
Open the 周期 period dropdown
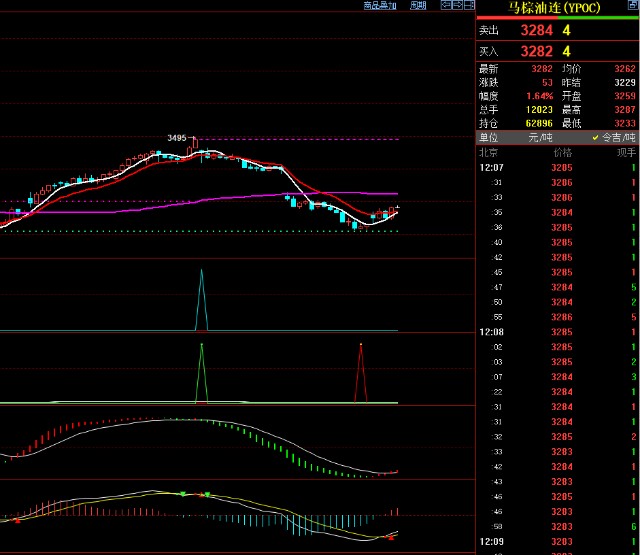point(417,5)
